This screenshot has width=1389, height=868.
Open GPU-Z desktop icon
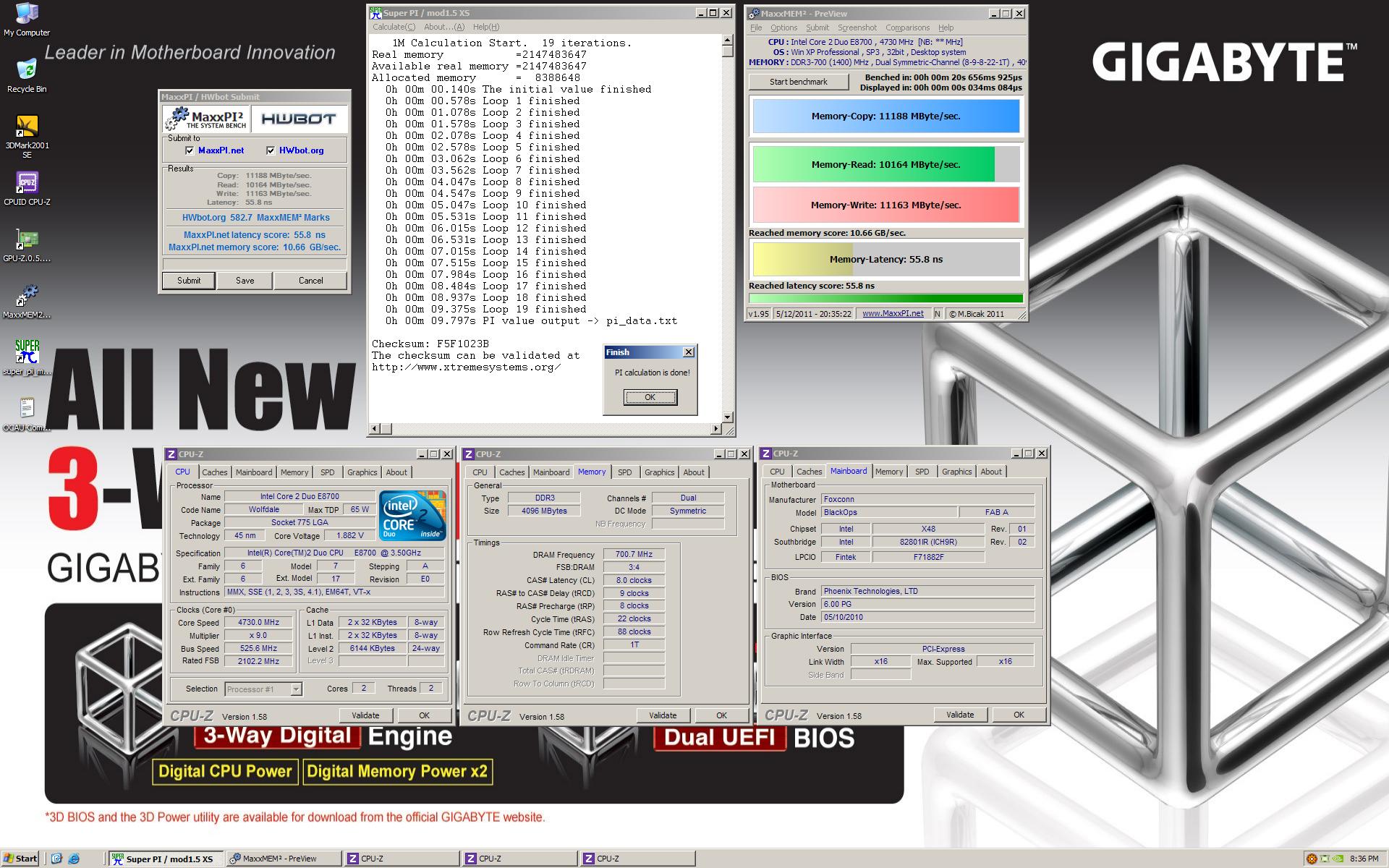coord(27,245)
